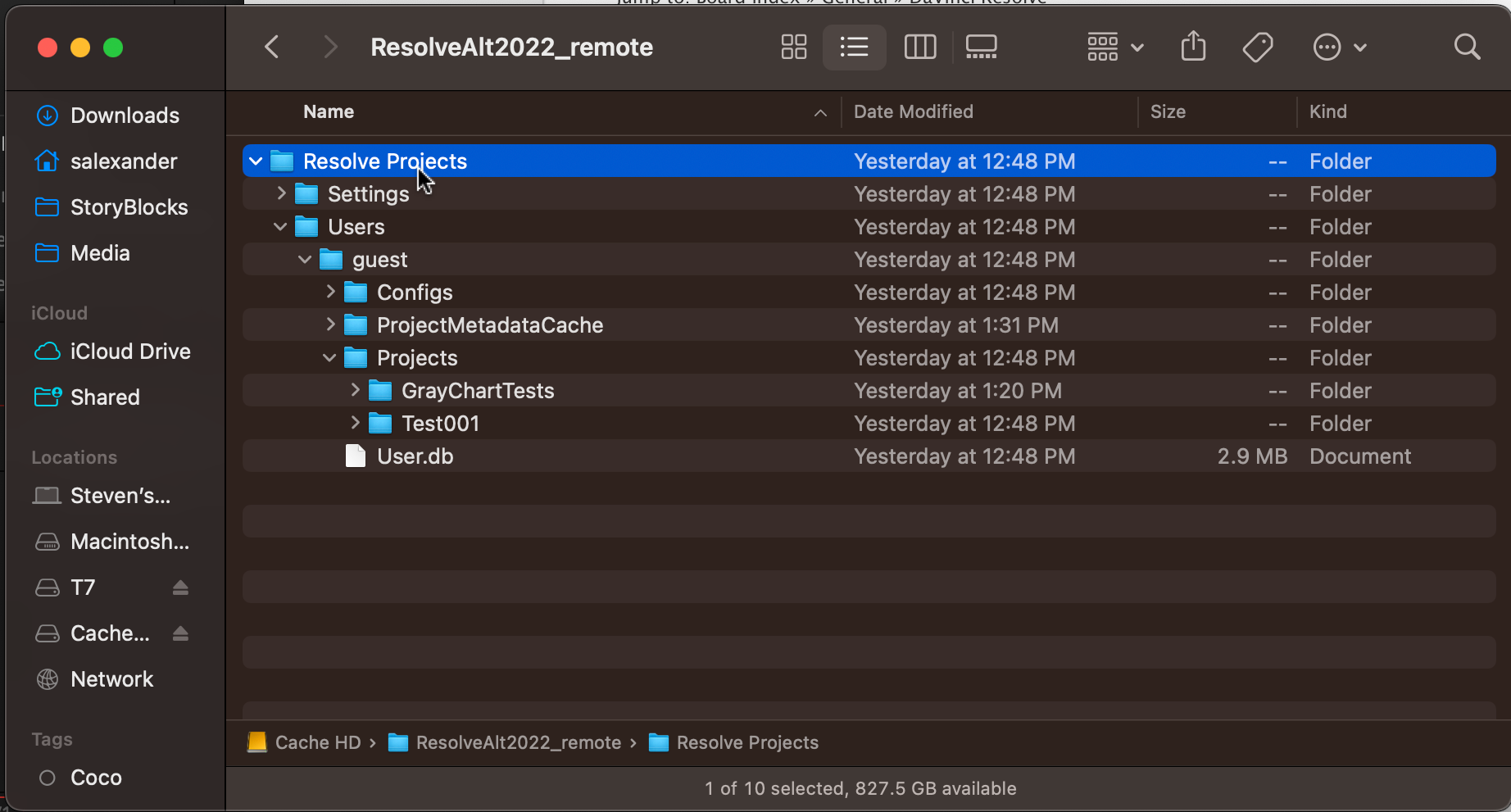Select the Test001 folder name
This screenshot has width=1511, height=812.
(x=440, y=424)
